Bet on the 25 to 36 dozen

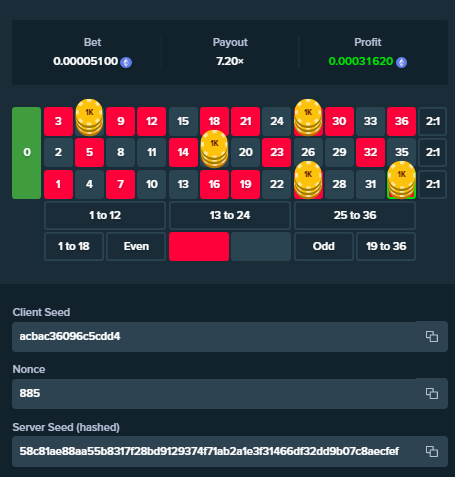[355, 215]
